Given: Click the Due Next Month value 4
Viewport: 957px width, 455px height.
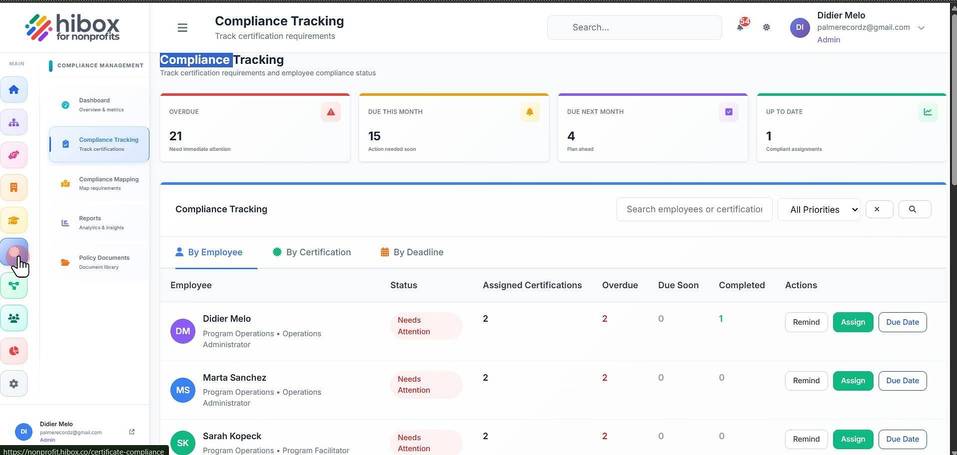Looking at the screenshot, I should click(x=571, y=136).
